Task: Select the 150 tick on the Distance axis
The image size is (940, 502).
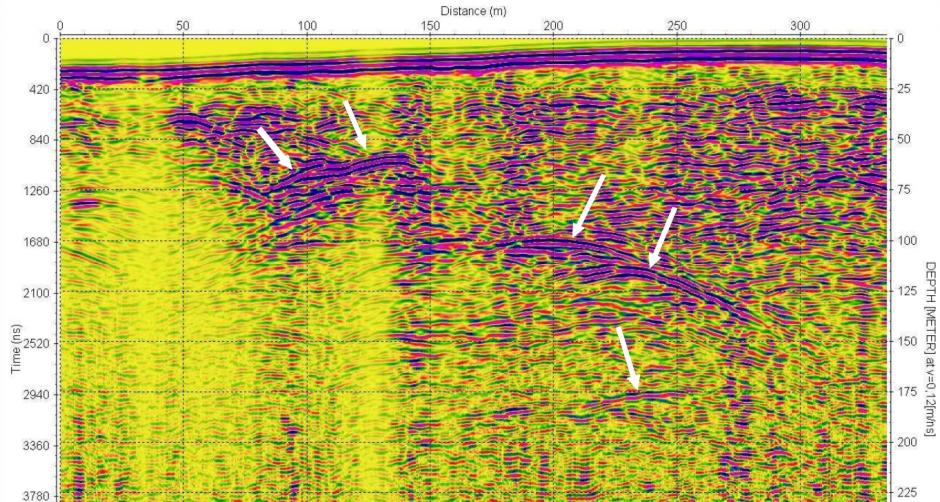Action: click(430, 26)
